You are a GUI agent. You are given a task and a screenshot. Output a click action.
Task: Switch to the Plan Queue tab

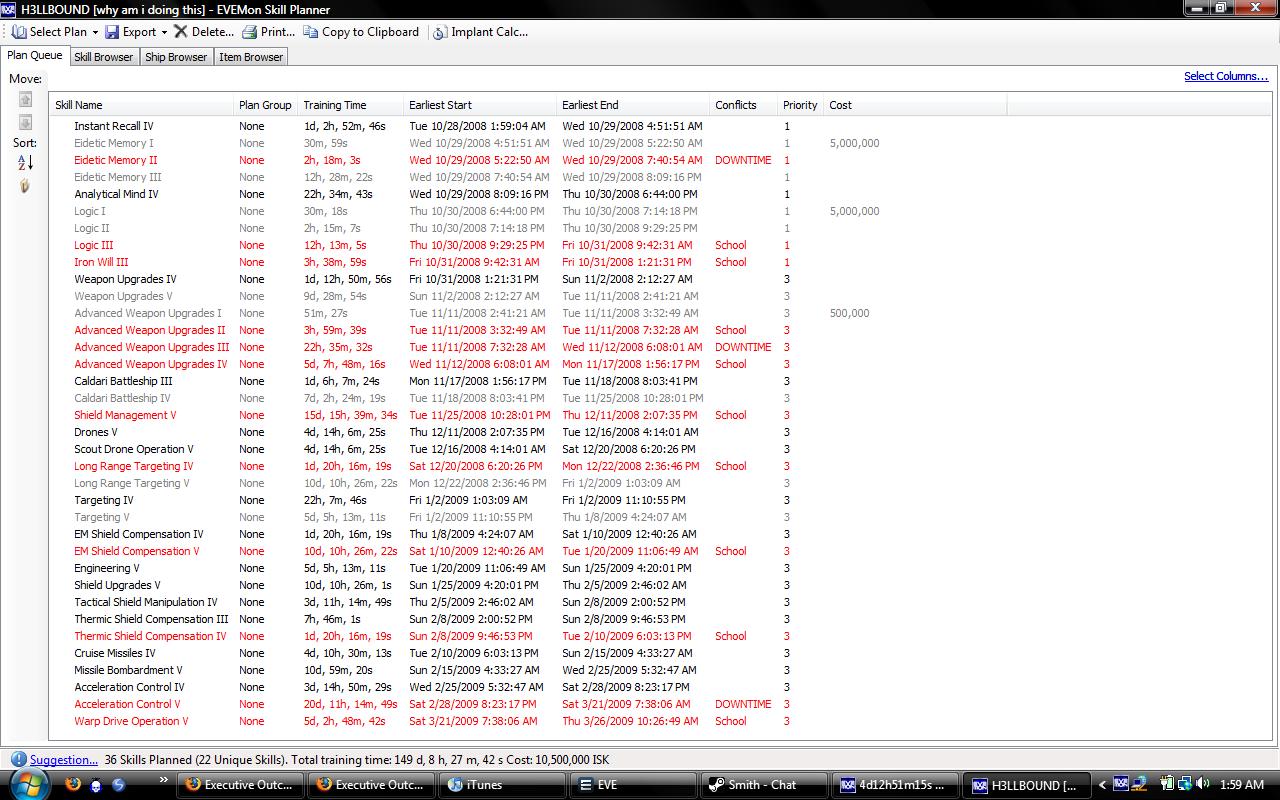35,56
